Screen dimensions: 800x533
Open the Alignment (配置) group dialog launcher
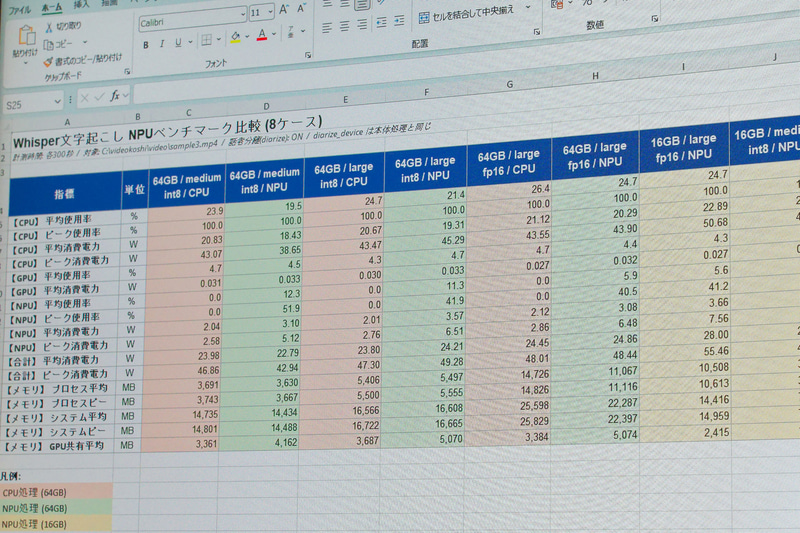(537, 32)
